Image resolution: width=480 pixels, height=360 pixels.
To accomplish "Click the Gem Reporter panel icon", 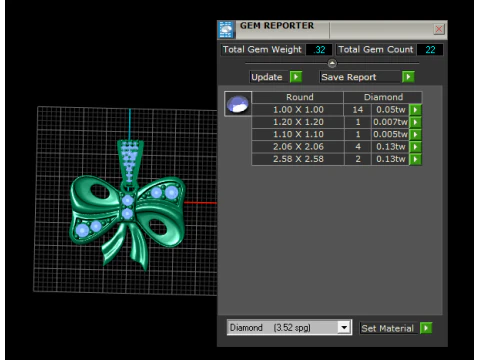I will click(x=226, y=30).
